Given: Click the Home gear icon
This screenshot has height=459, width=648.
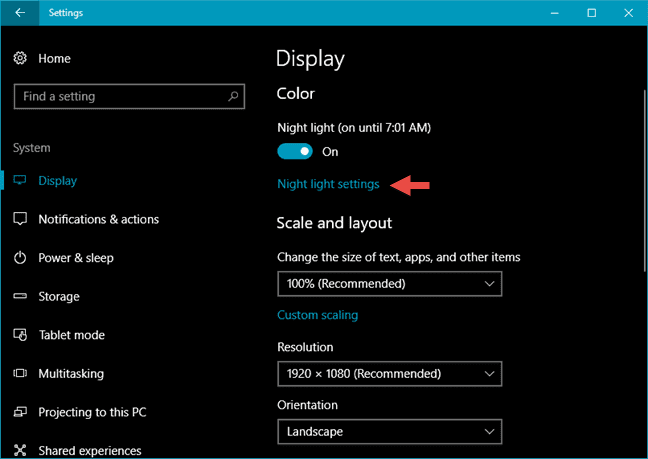Looking at the screenshot, I should 20,59.
